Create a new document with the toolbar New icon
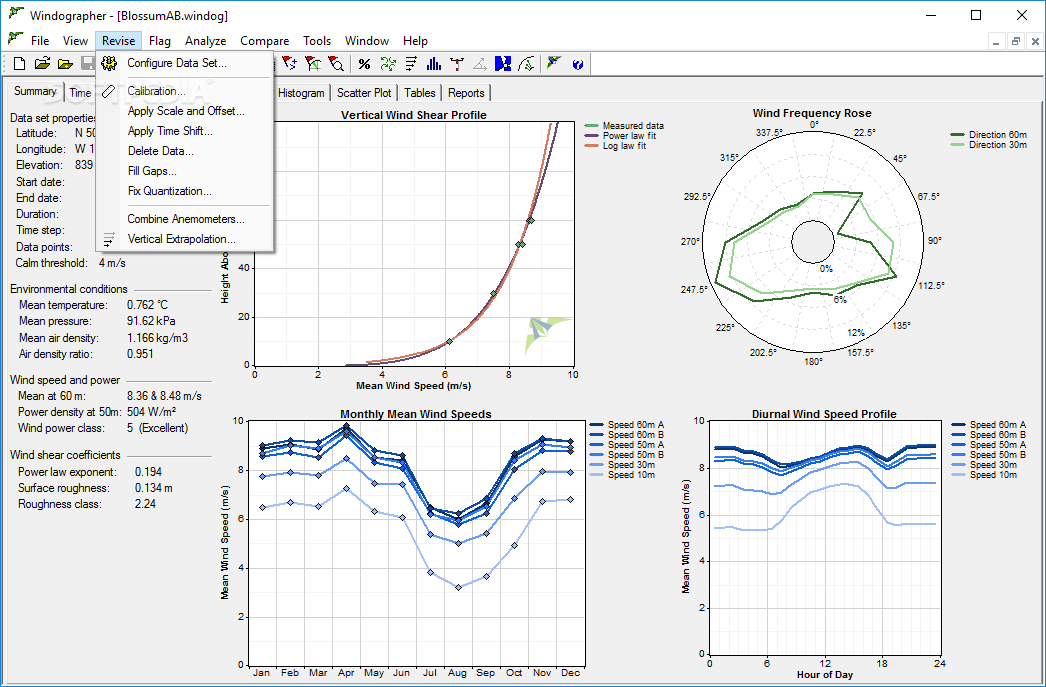The height and width of the screenshot is (687, 1046). tap(20, 64)
